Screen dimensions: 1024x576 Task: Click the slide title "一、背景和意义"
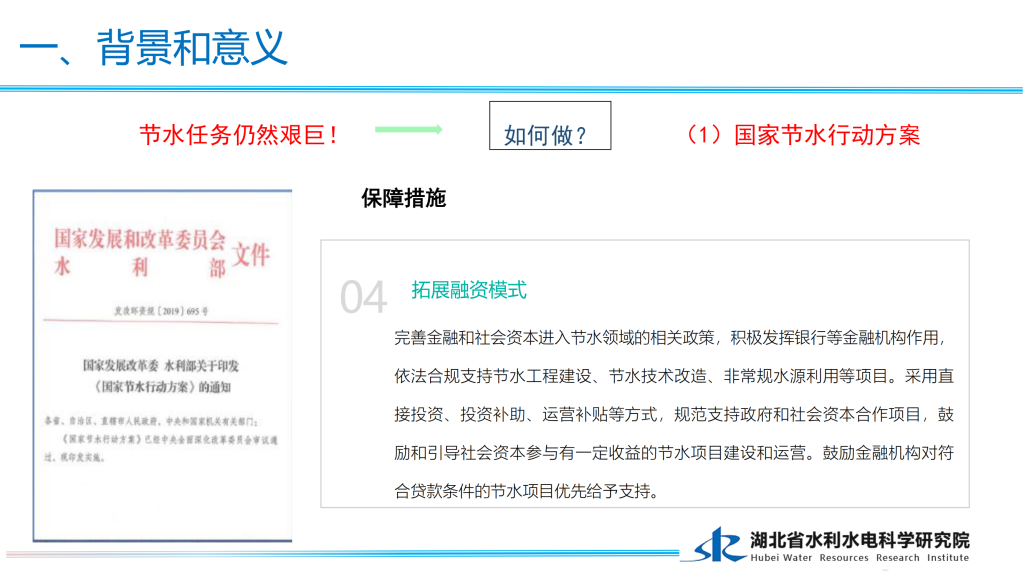click(153, 46)
